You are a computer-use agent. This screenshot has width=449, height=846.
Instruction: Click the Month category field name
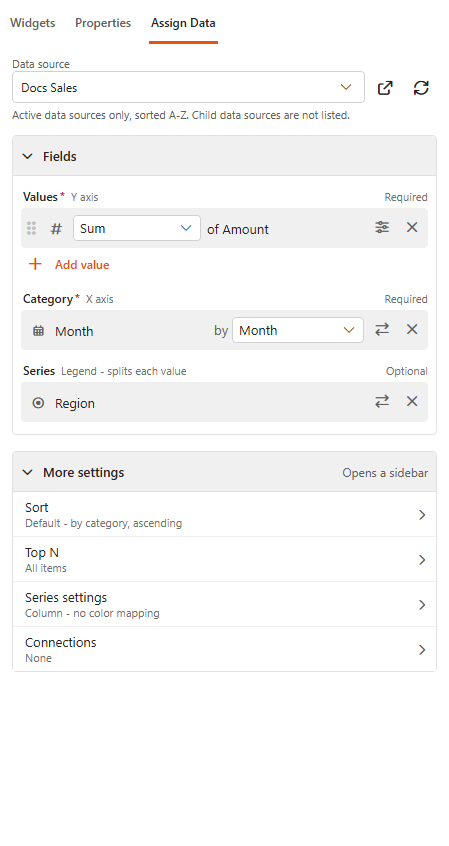(74, 331)
